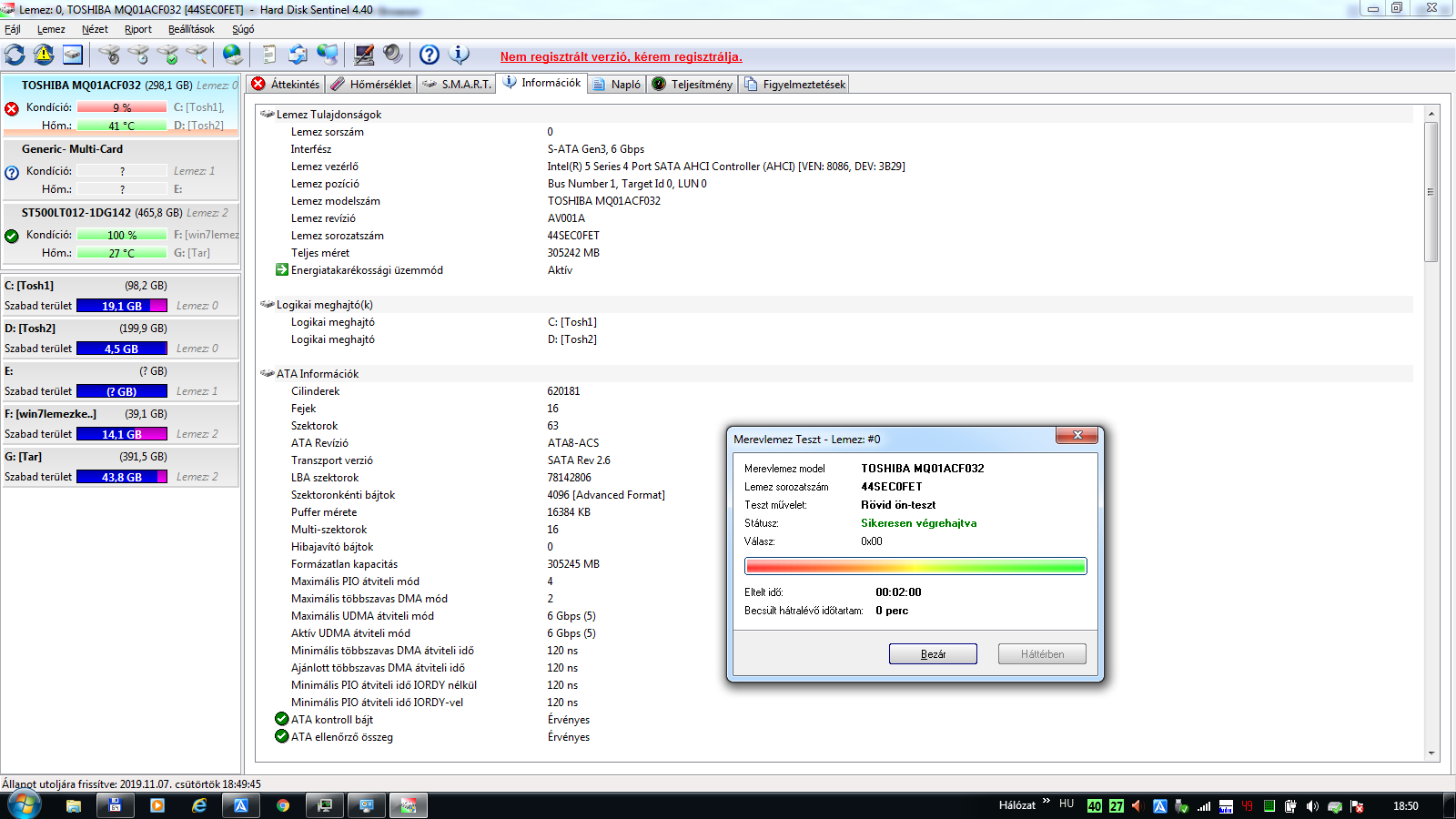Click the disk icon with green checkmark
This screenshot has width=1456, height=819.
(167, 55)
